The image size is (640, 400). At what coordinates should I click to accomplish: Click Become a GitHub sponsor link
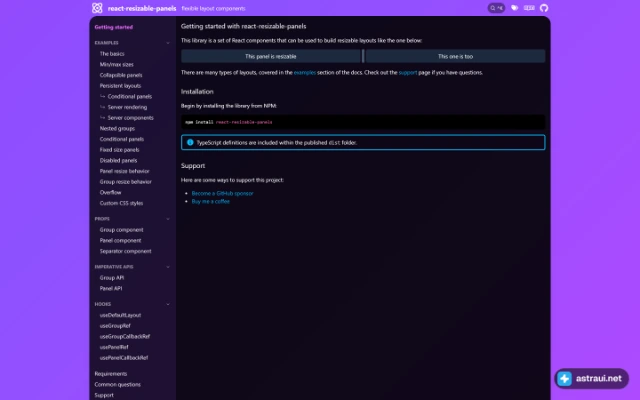[222, 193]
